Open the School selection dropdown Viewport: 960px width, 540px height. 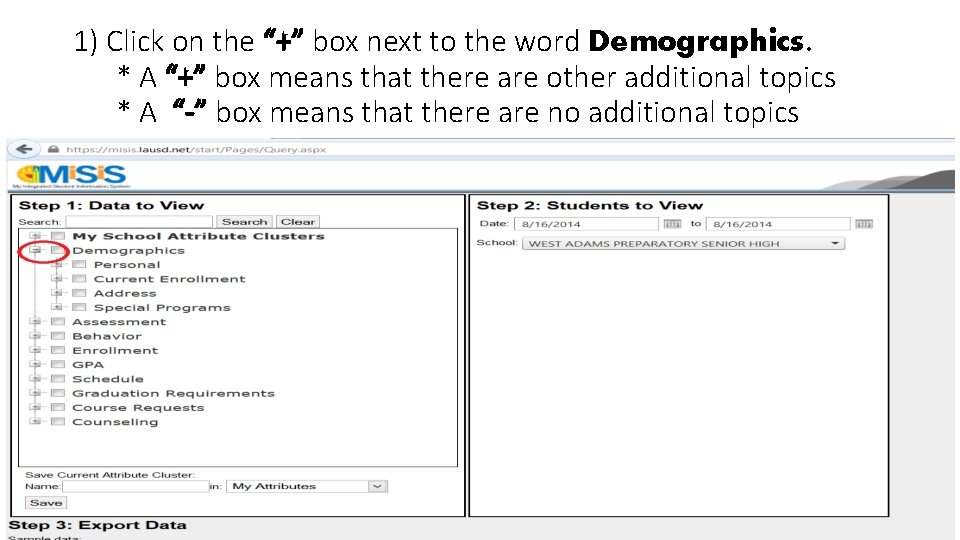coord(683,244)
